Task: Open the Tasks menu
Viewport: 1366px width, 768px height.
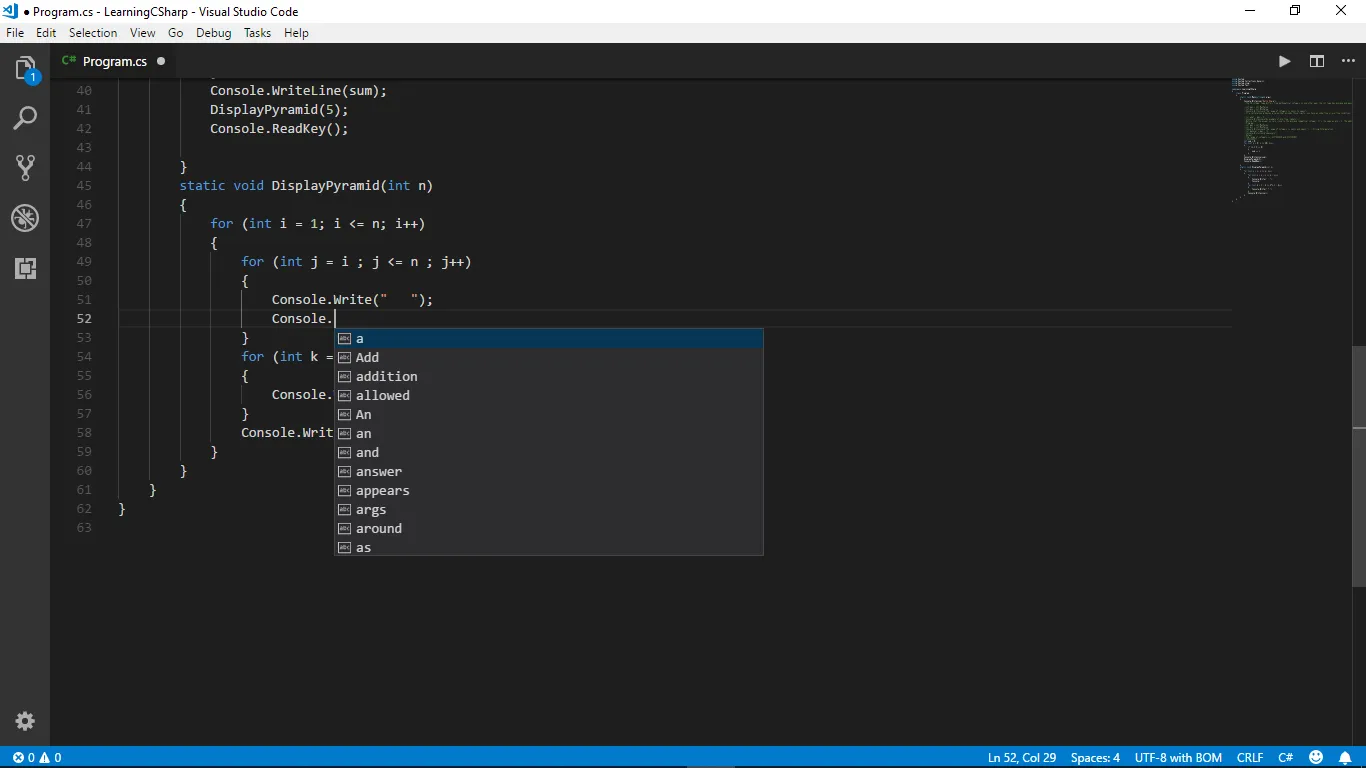Action: (257, 33)
